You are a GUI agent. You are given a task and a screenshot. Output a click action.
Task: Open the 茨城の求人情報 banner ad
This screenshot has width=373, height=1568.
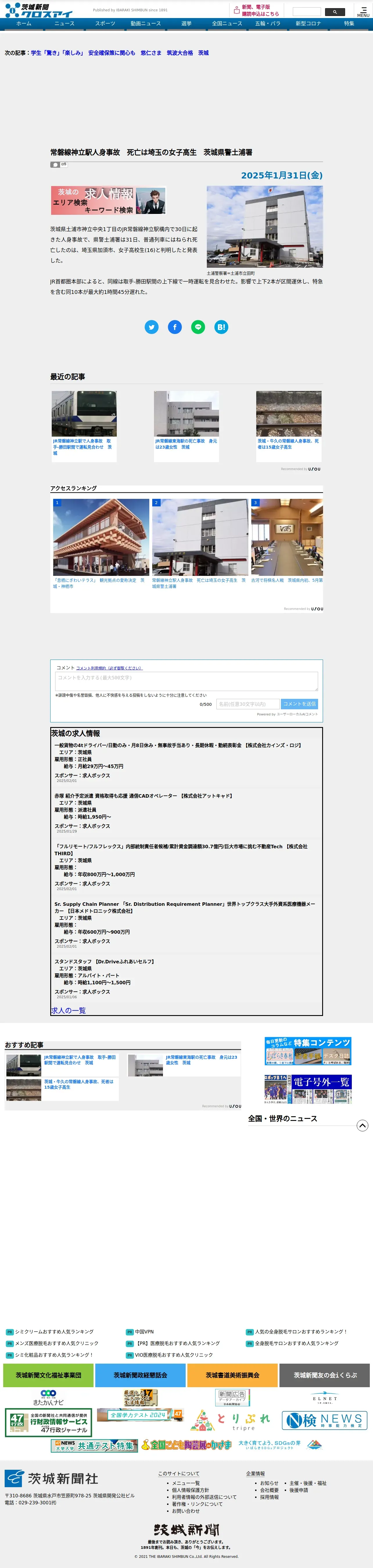pos(108,201)
